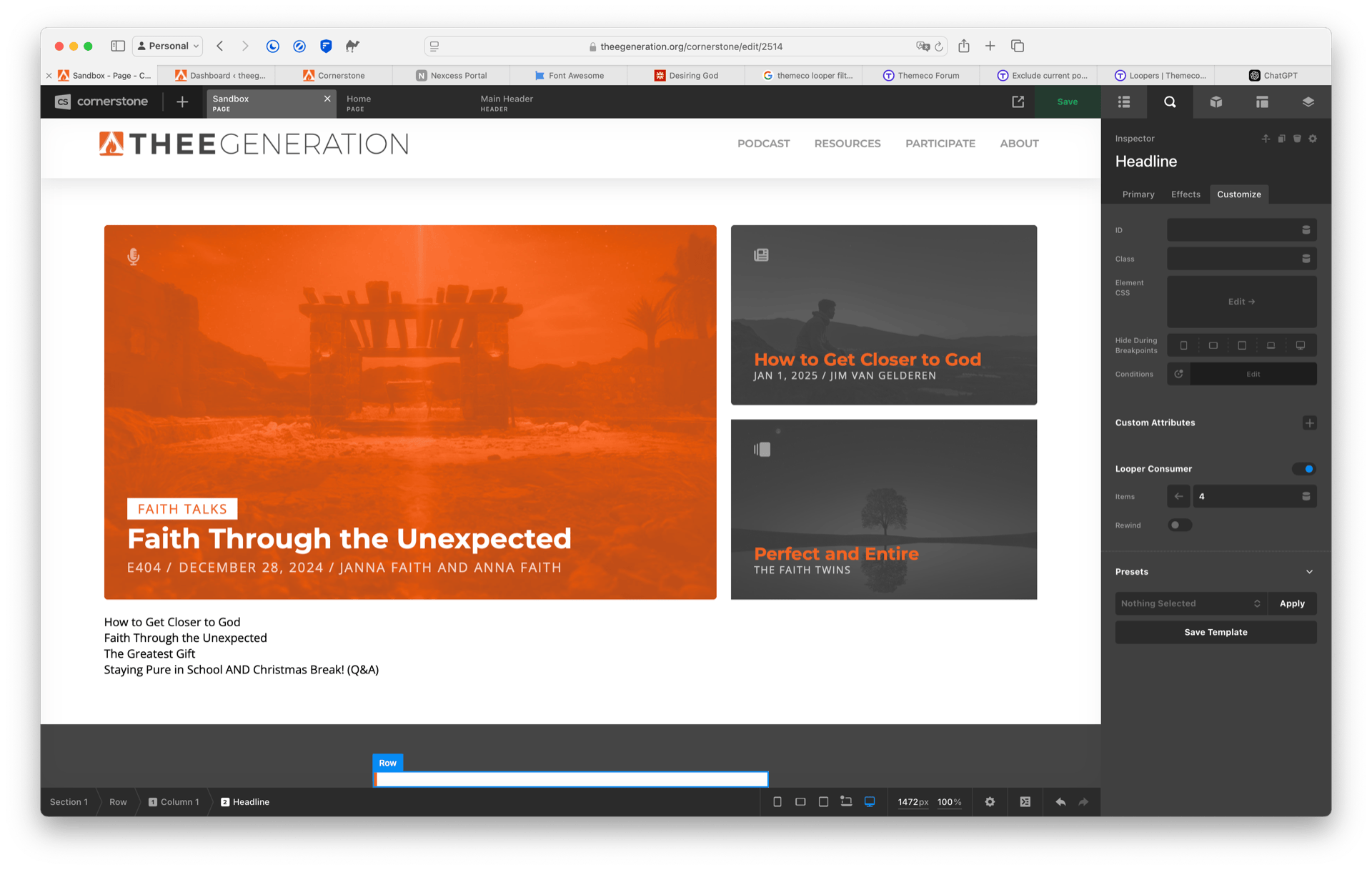The width and height of the screenshot is (1372, 870).
Task: Open preview in new window icon
Action: coord(1018,102)
